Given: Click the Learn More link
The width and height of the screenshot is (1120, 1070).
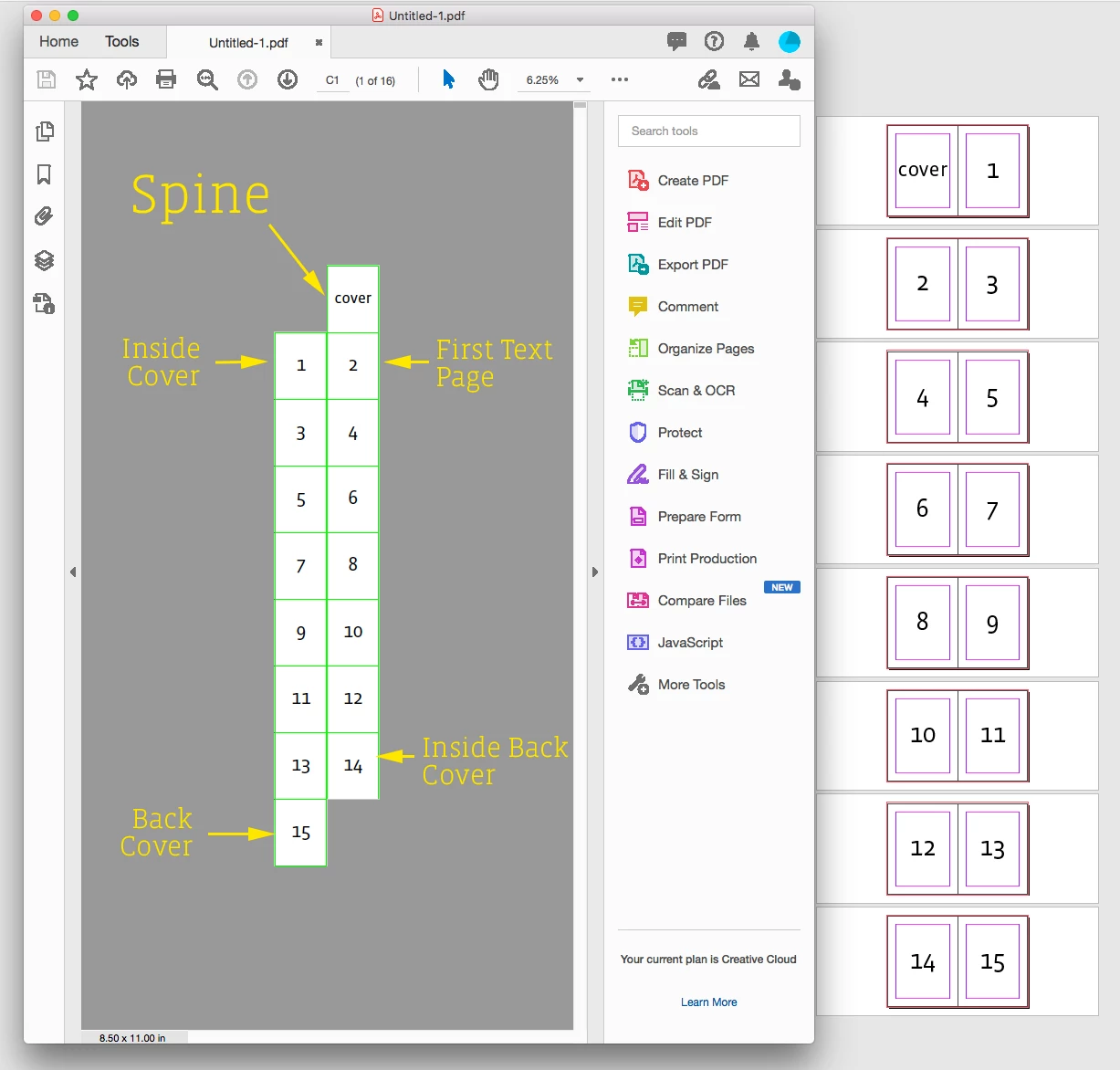Looking at the screenshot, I should tap(708, 1002).
